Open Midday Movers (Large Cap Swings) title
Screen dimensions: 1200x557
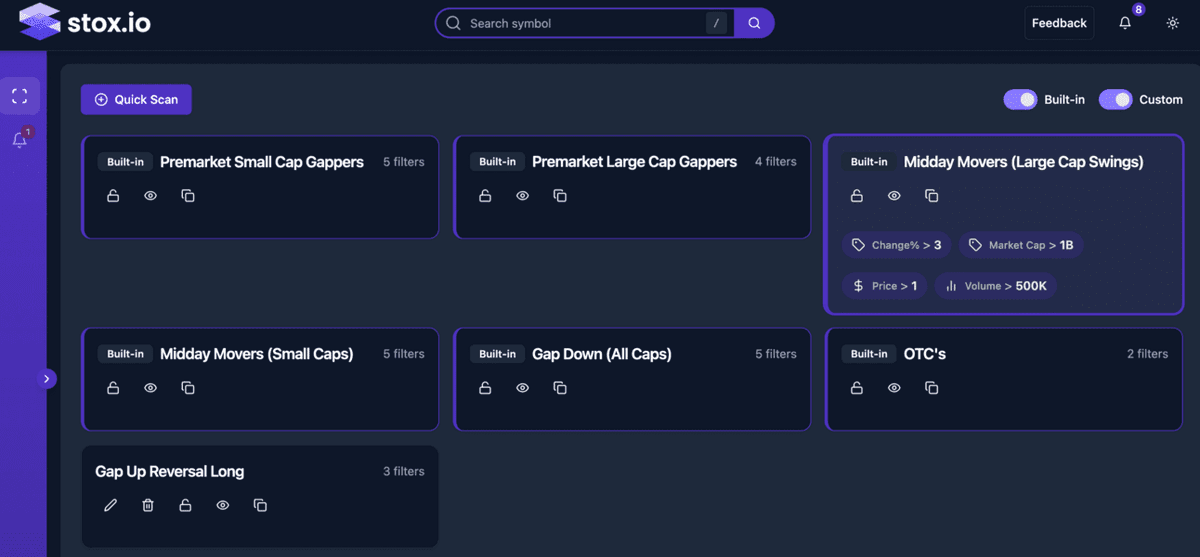point(1023,162)
